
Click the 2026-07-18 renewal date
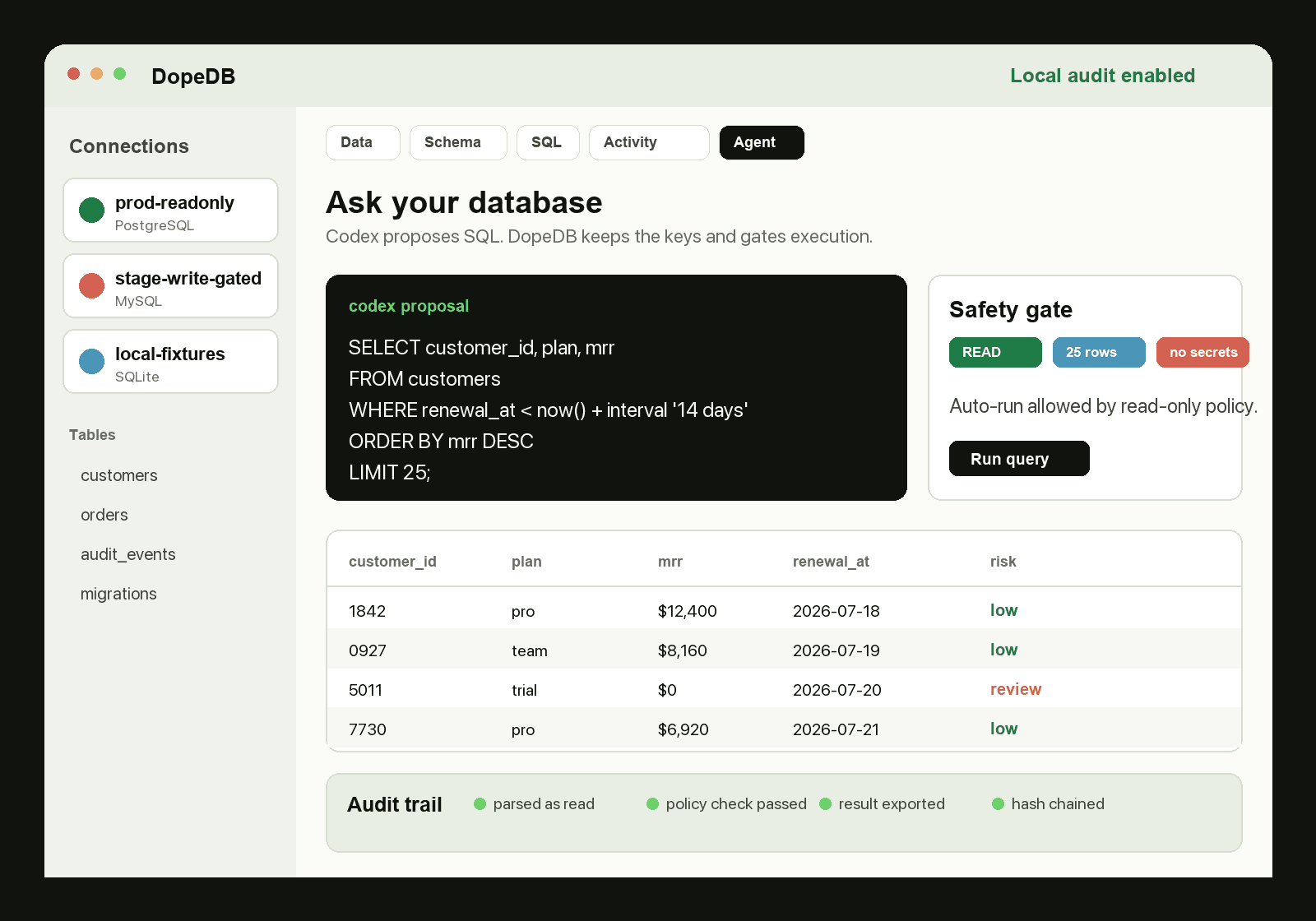coord(836,611)
